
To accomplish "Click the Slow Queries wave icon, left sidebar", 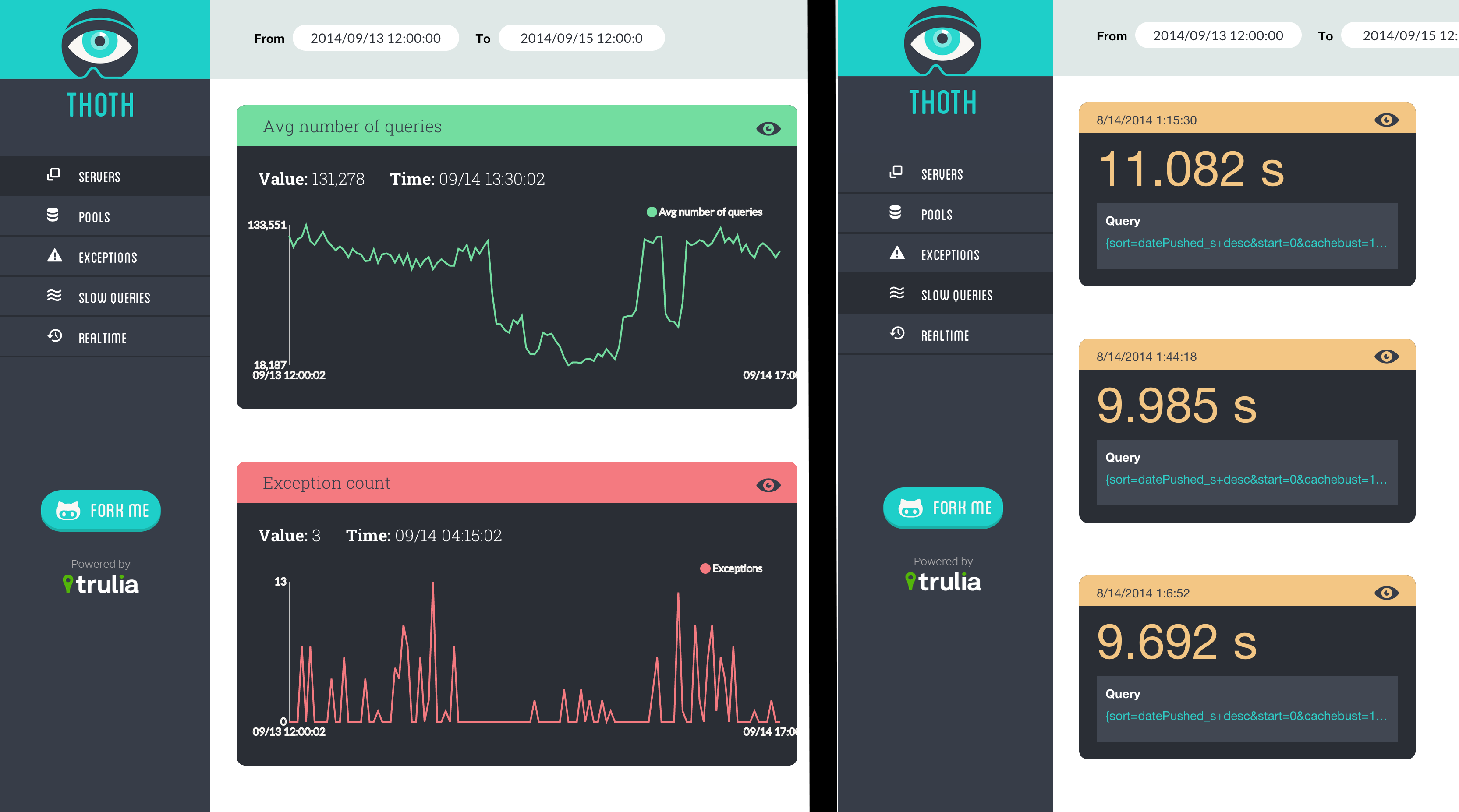I will [54, 295].
